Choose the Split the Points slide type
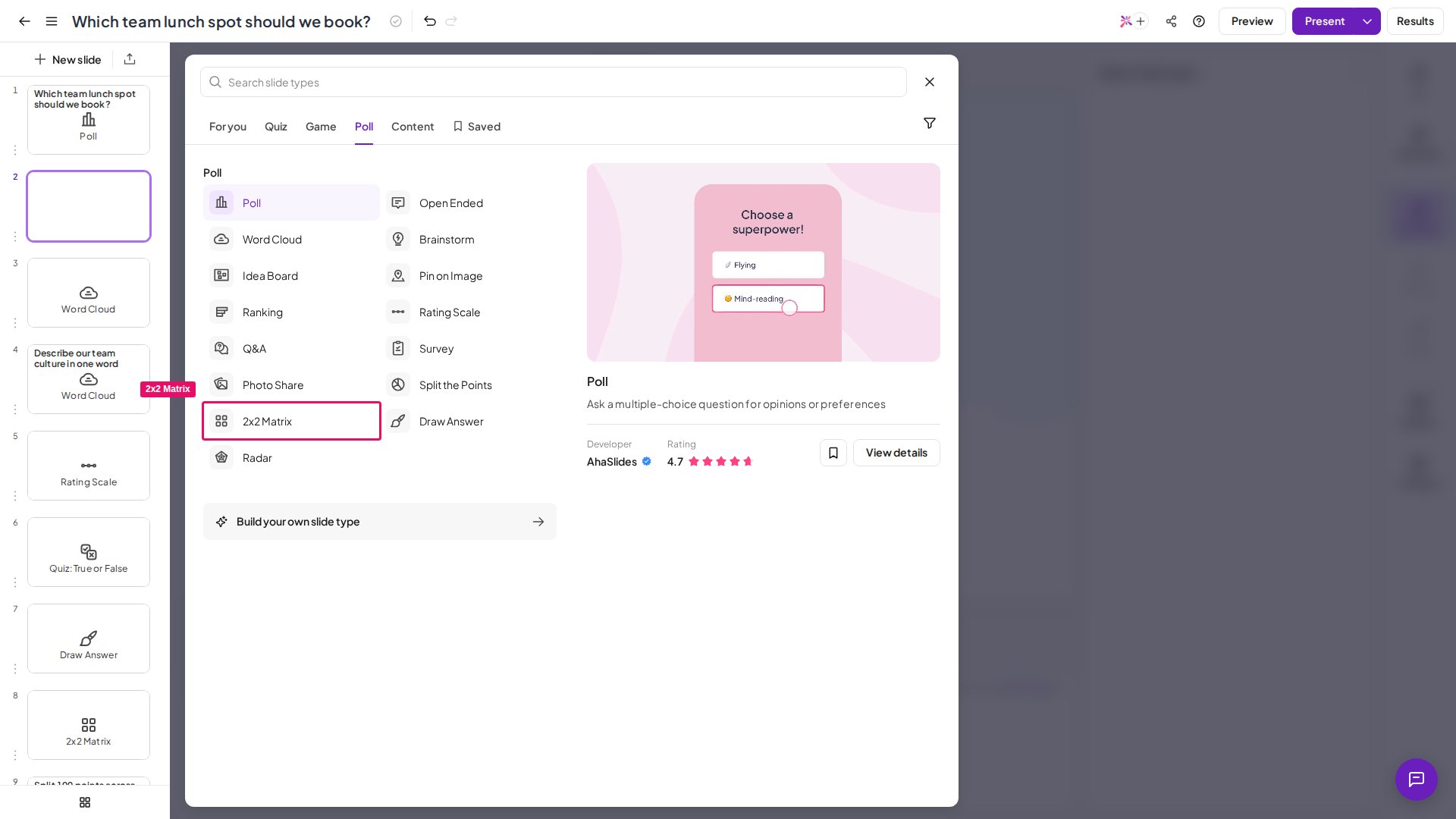1456x819 pixels. 468,385
